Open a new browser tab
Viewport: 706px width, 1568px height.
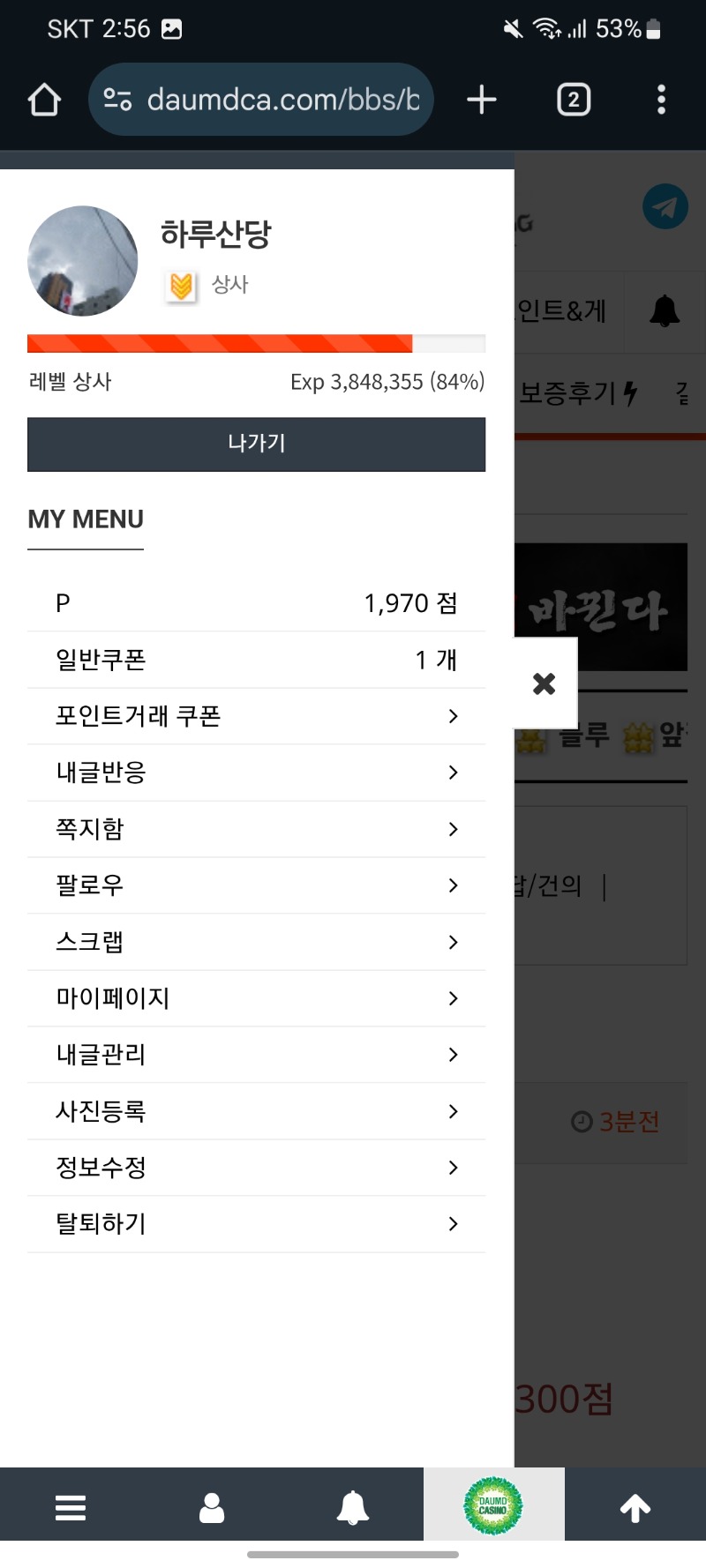(481, 100)
